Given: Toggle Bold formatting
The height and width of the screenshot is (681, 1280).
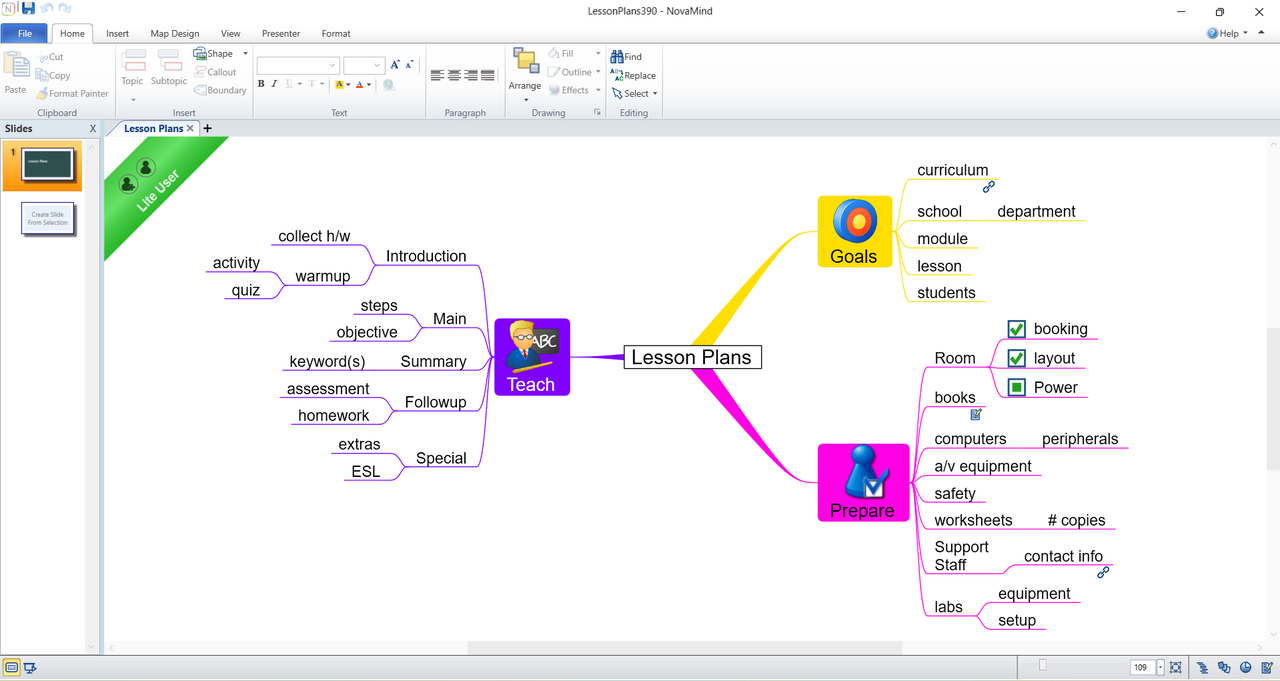Looking at the screenshot, I should (261, 84).
